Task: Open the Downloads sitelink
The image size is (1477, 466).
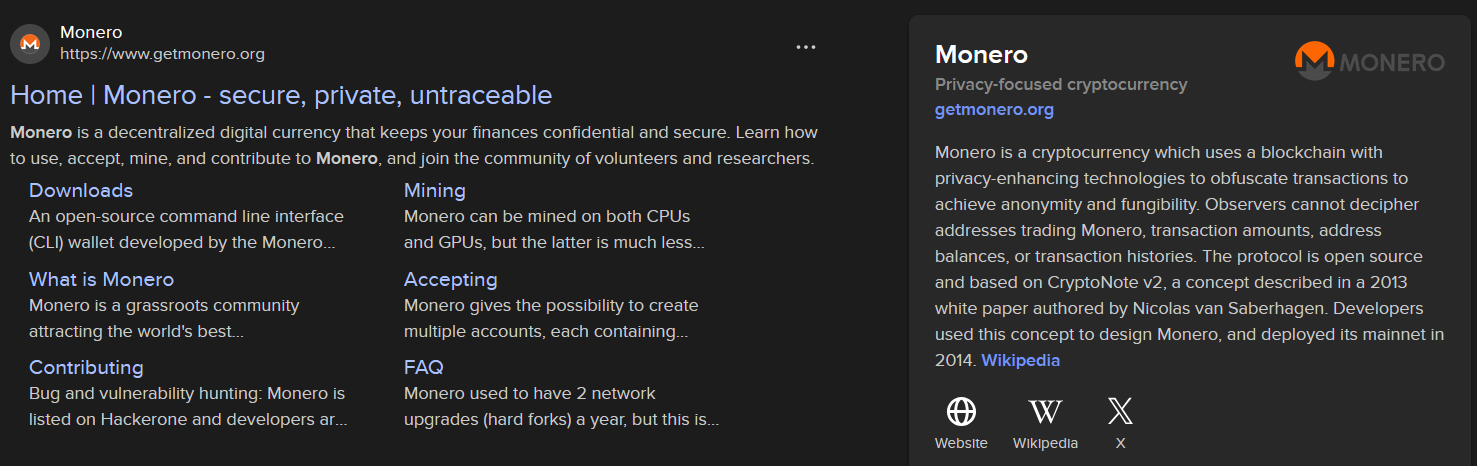Action: point(81,190)
